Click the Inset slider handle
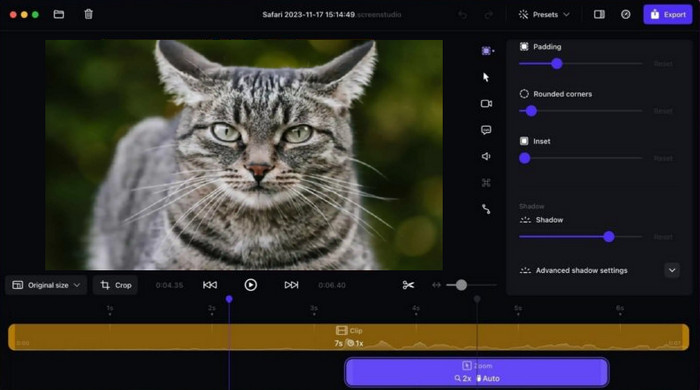This screenshot has height=390, width=700. click(x=525, y=158)
